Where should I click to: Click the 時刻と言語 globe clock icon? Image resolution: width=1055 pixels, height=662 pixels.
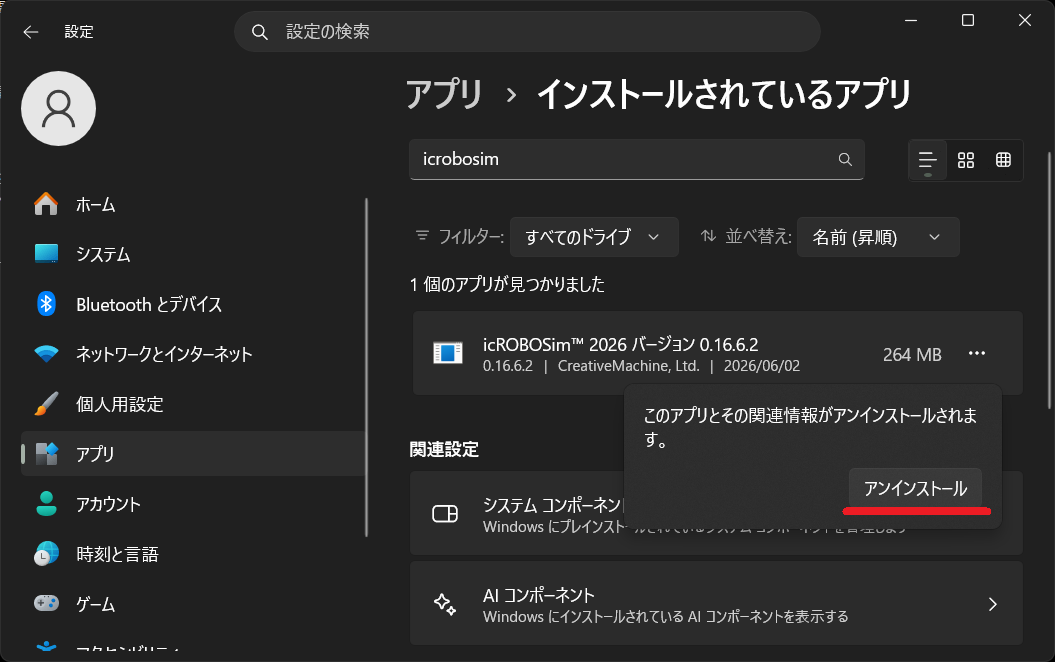46,553
